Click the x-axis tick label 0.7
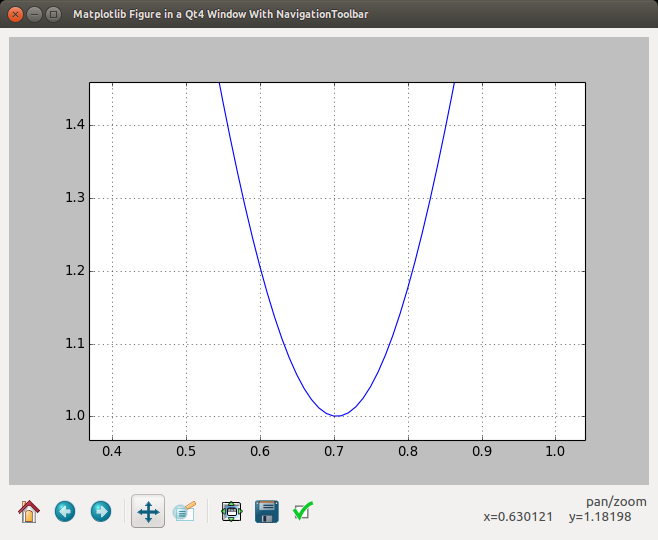 pyautogui.click(x=334, y=451)
